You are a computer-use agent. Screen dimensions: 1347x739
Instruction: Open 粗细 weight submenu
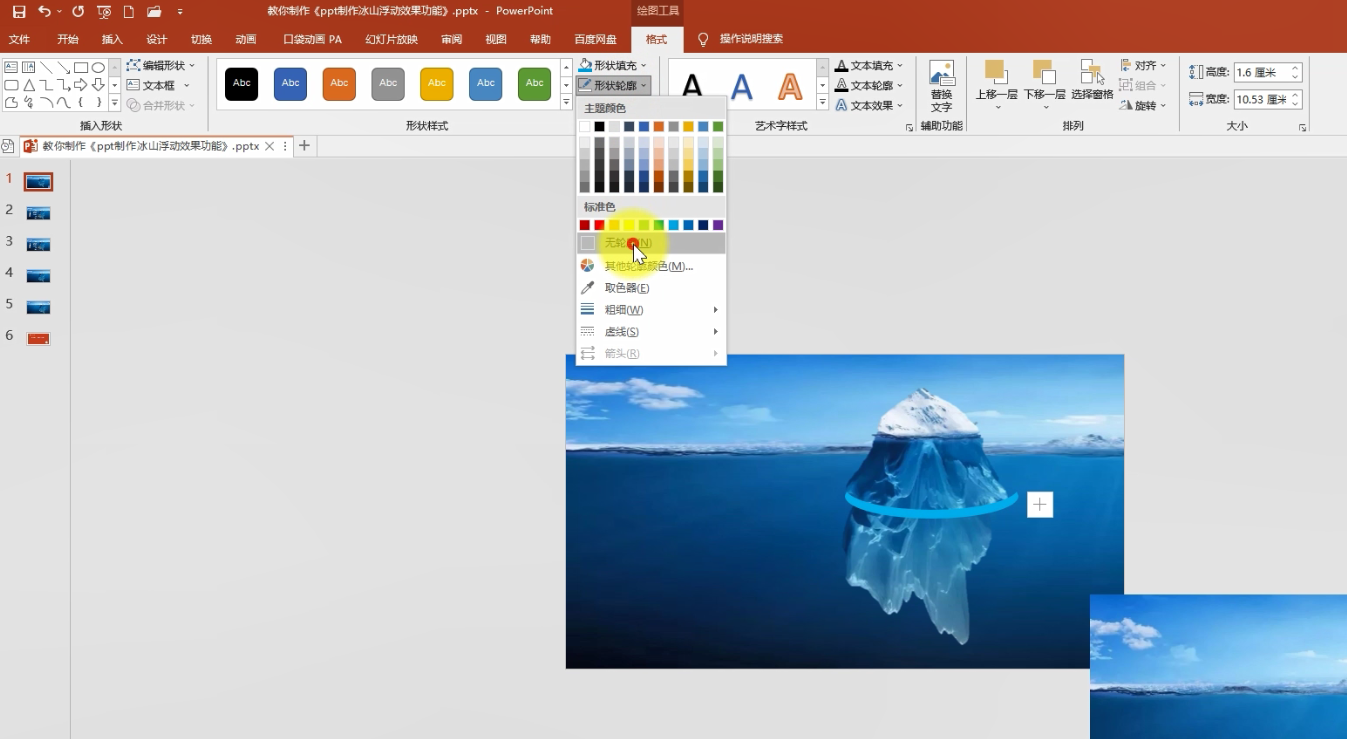651,310
